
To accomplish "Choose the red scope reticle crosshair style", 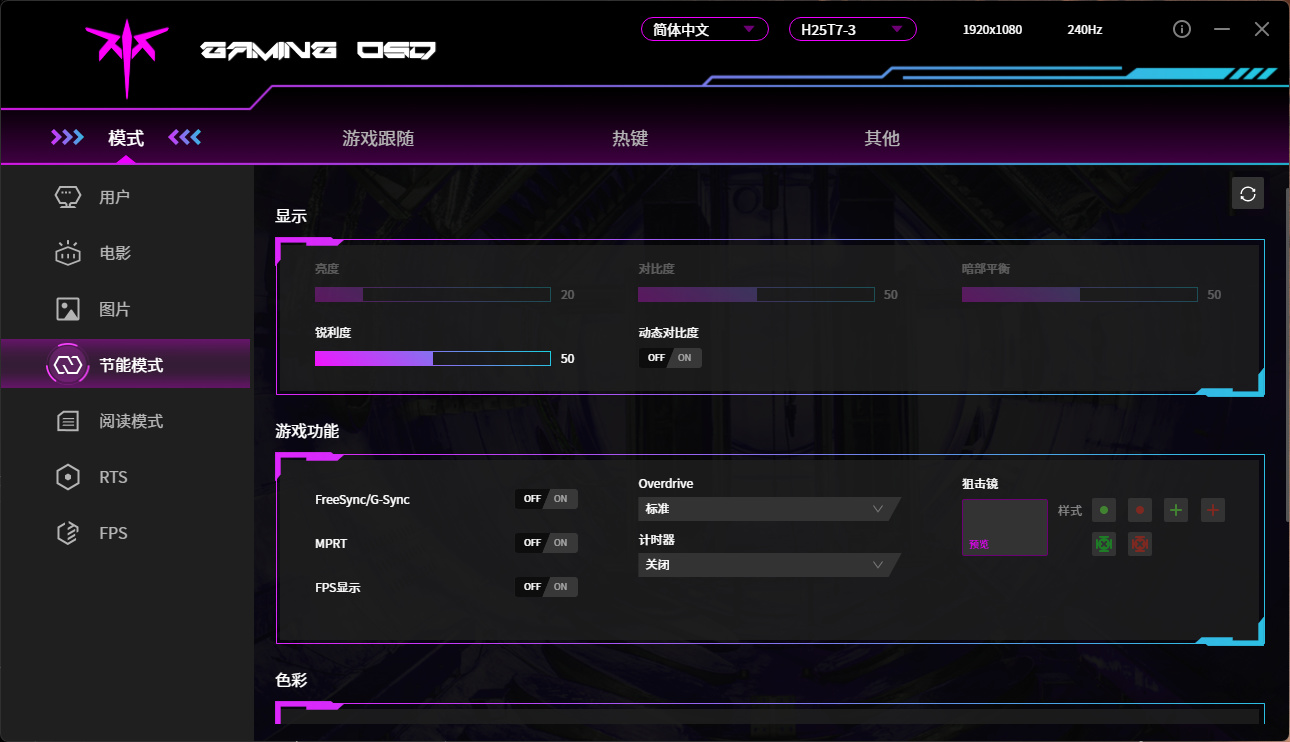I will [1140, 544].
